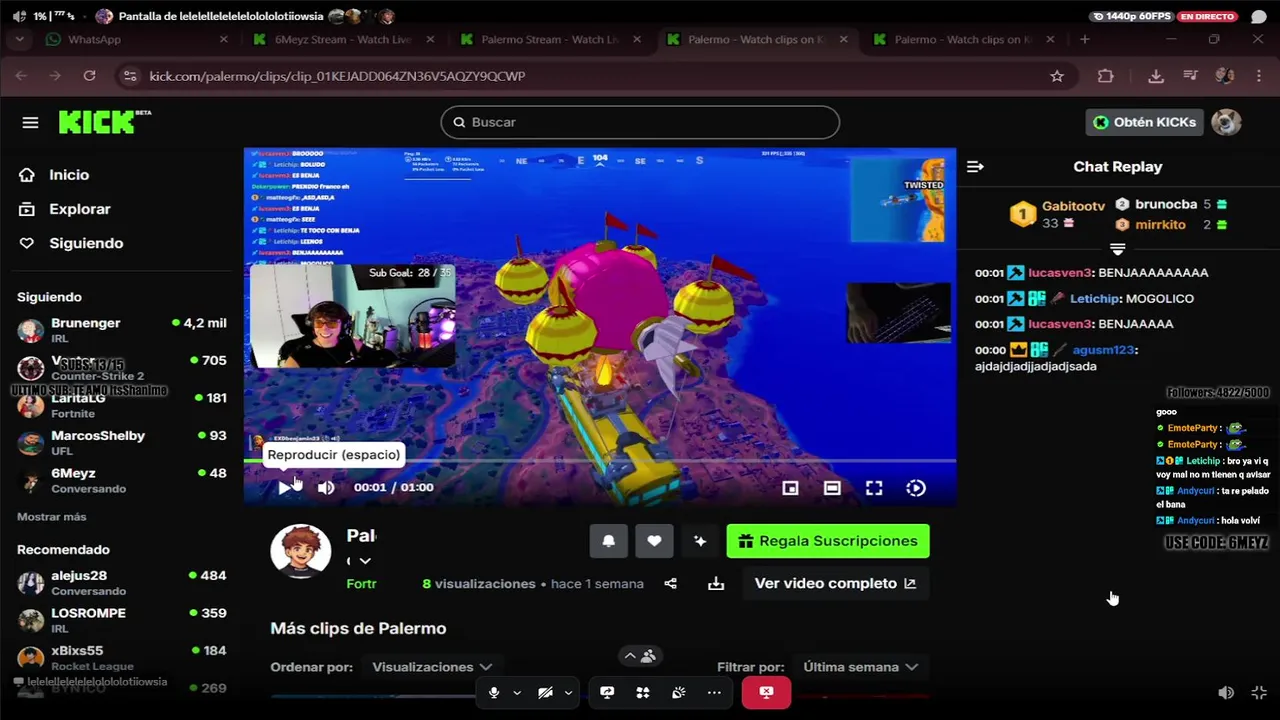Expand camera options chevron
Image resolution: width=1280 pixels, height=720 pixels.
pos(568,692)
